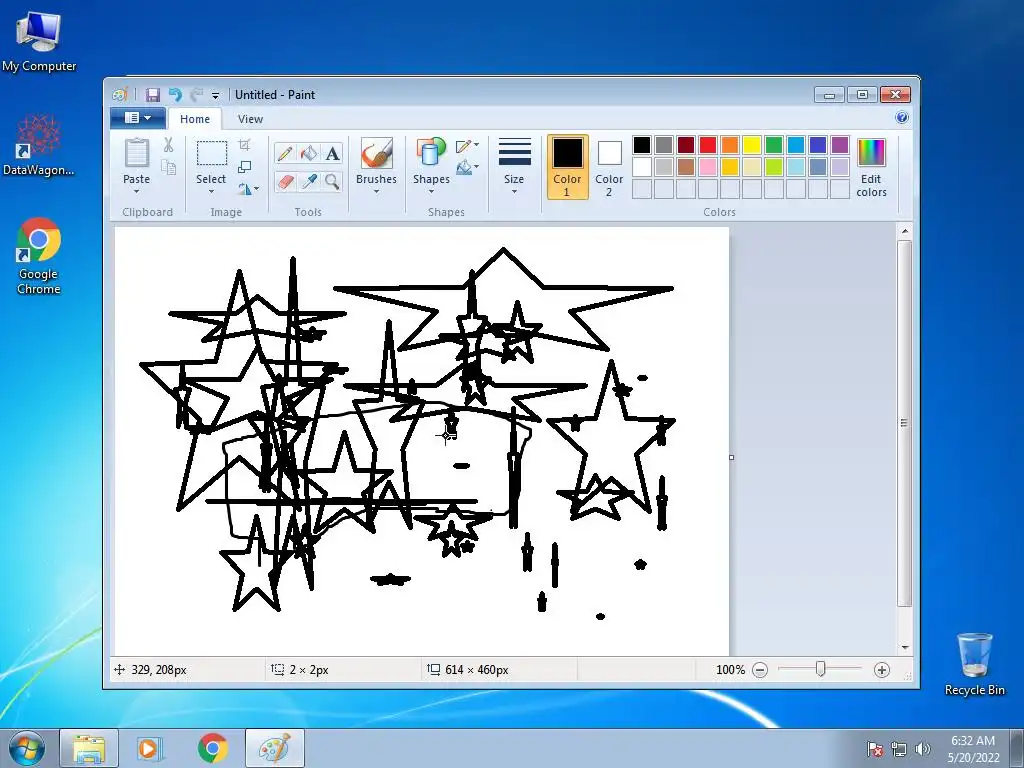Image resolution: width=1024 pixels, height=768 pixels.
Task: Click the network tray icon
Action: point(899,749)
